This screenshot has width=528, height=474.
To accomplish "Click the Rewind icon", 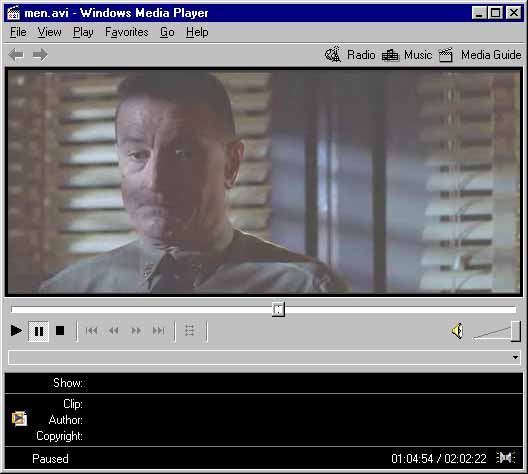I will 114,331.
